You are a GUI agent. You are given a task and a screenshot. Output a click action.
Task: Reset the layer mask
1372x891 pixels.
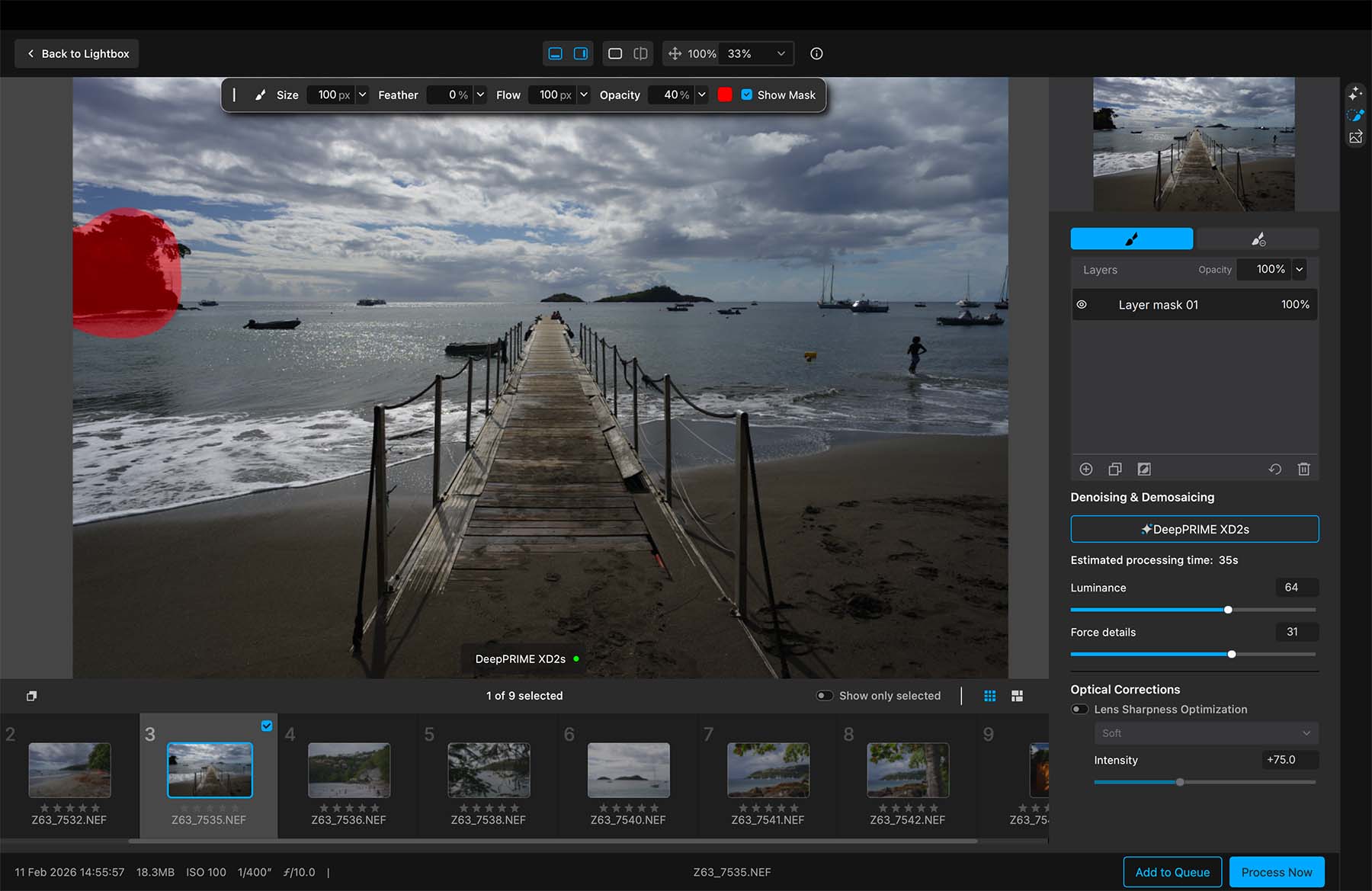(x=1274, y=470)
